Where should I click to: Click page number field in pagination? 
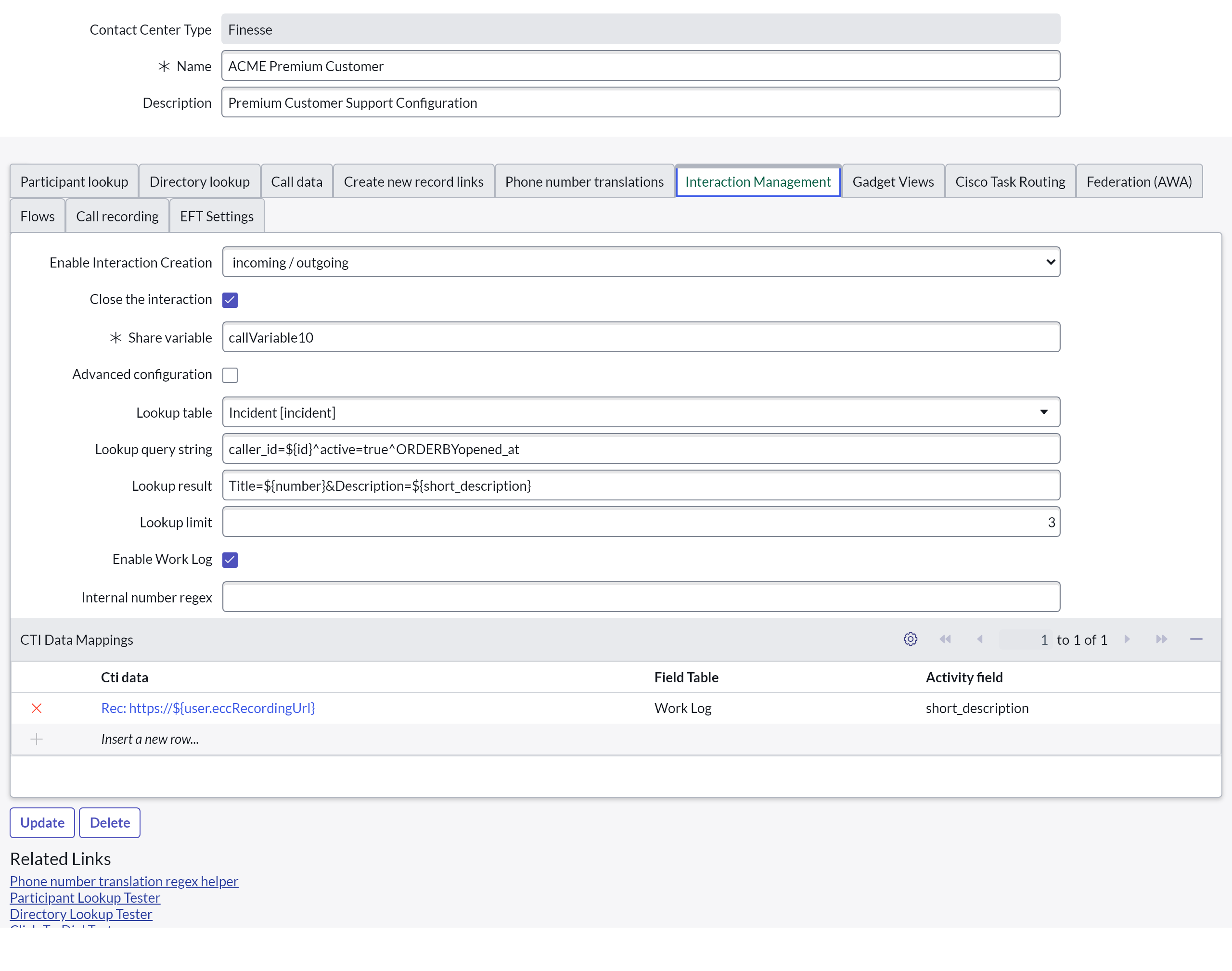coord(1025,639)
